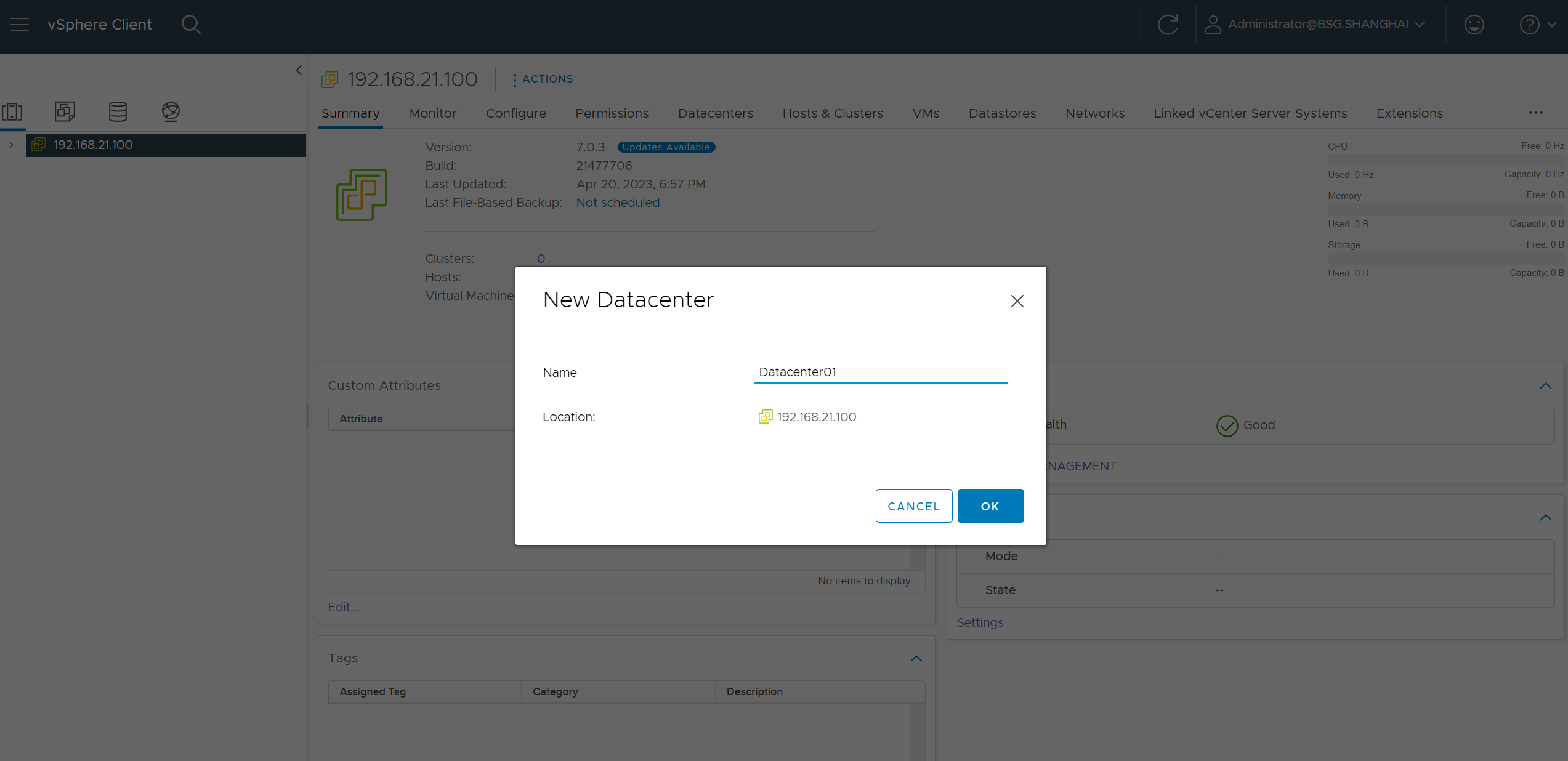Expand the 192.168.21.100 tree node
The width and height of the screenshot is (1568, 761).
(x=11, y=145)
